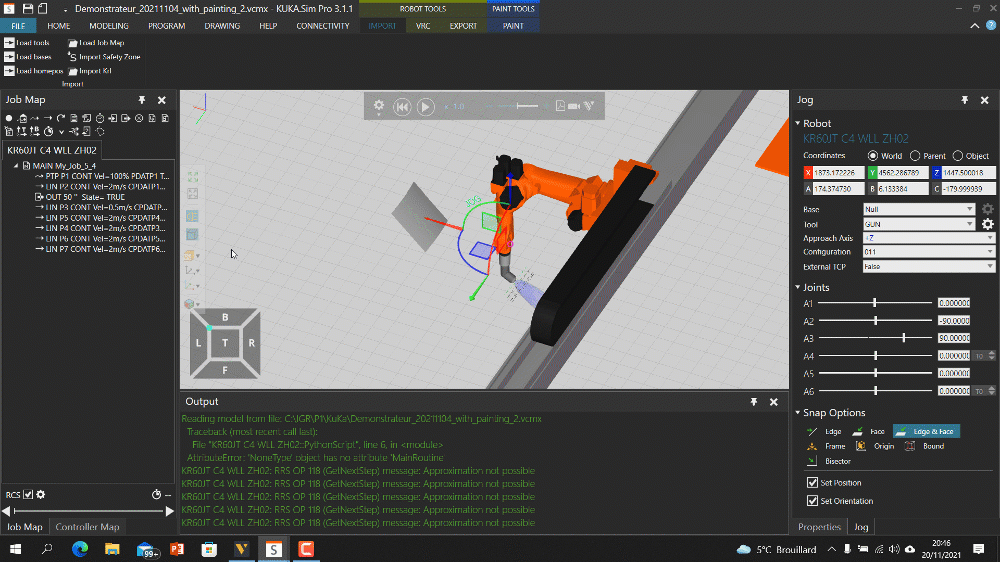The image size is (1000, 562).
Task: Click the timer wait icon in Job Map toolbar
Action: (x=100, y=118)
